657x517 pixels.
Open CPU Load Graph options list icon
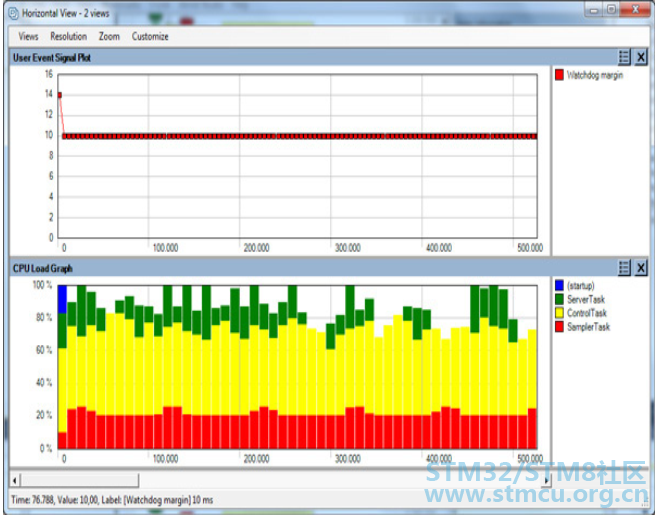(x=624, y=268)
